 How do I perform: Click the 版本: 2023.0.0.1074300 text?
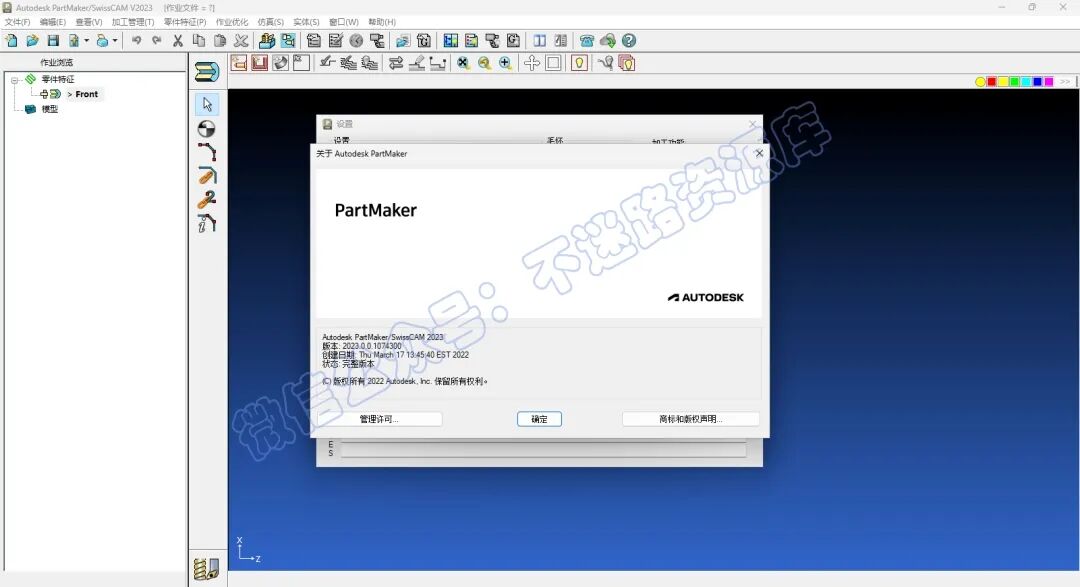362,346
